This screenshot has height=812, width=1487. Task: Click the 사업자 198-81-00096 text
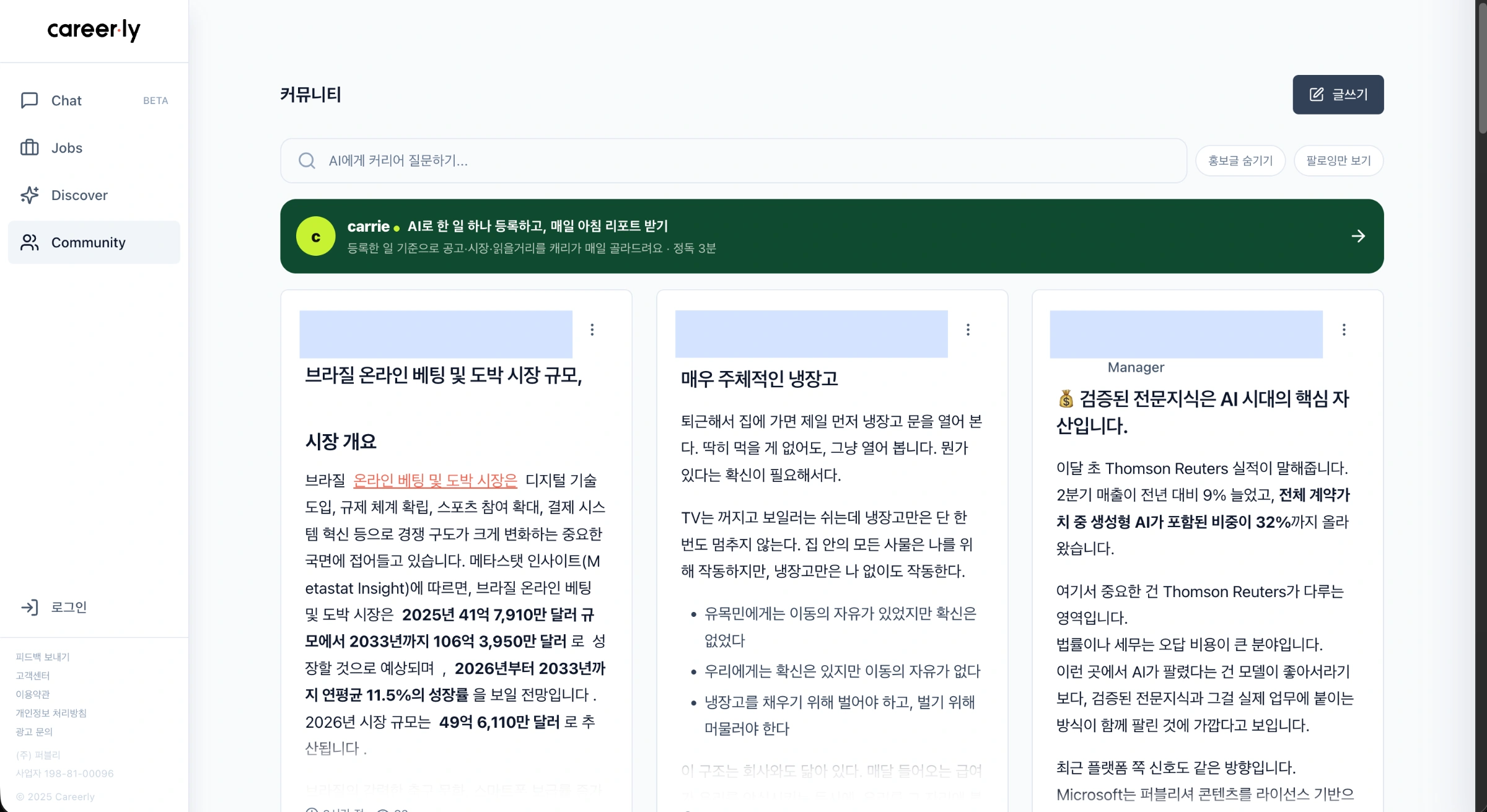(65, 774)
